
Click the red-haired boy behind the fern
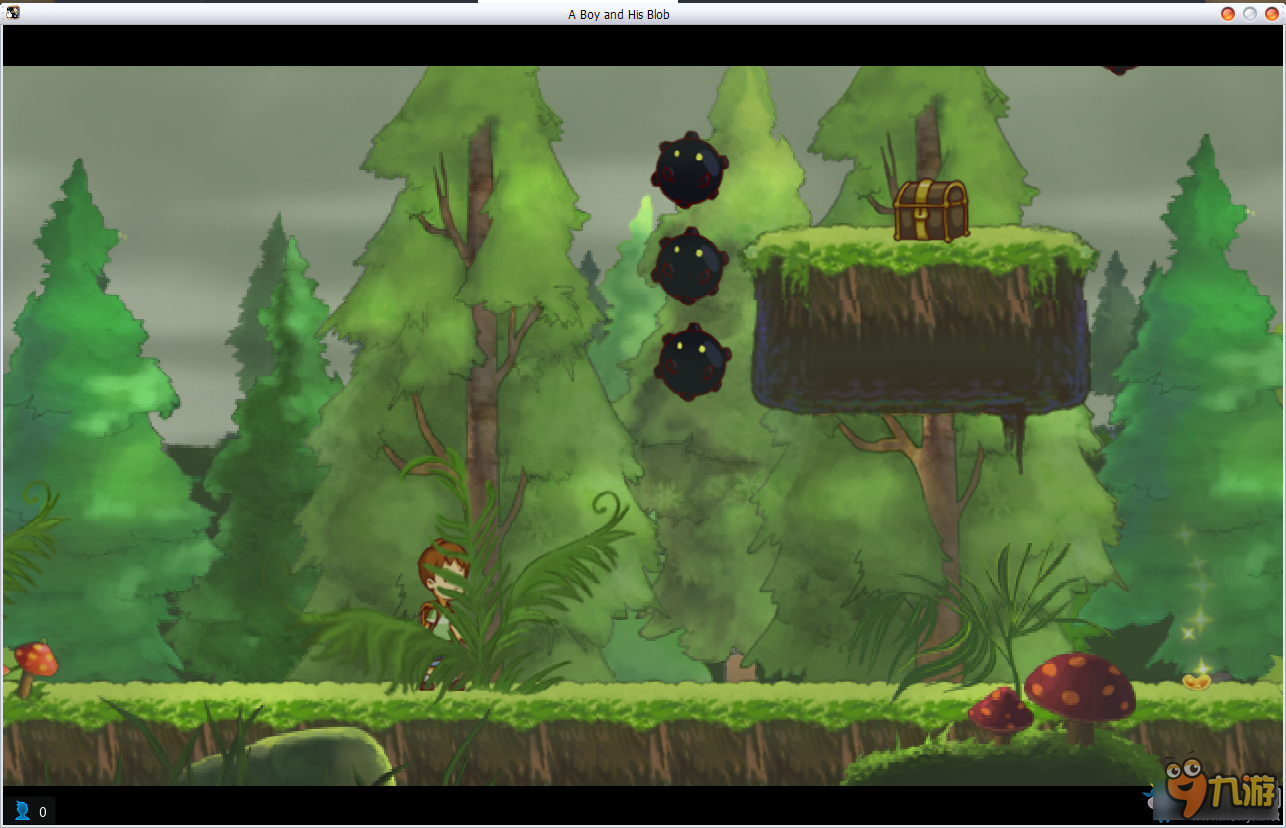click(x=444, y=613)
